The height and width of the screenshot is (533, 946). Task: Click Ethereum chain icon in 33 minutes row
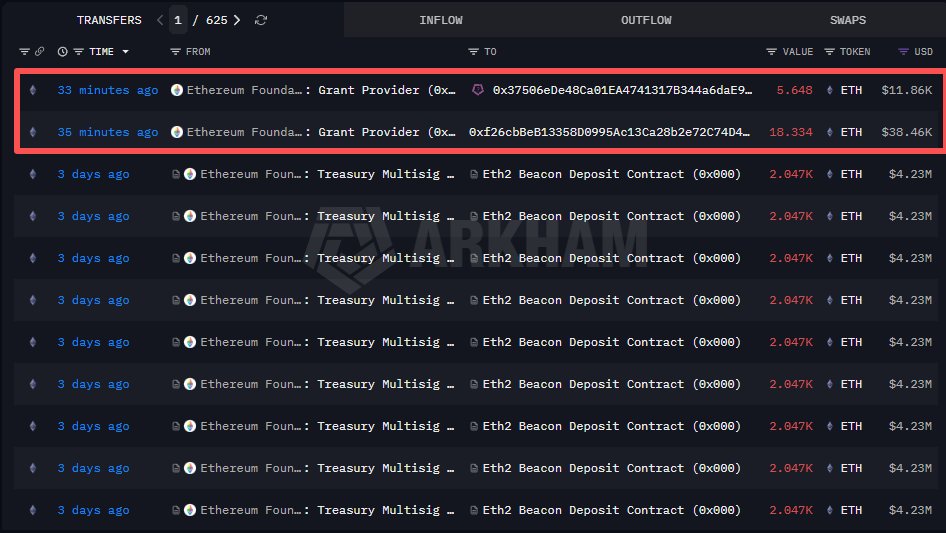[33, 90]
